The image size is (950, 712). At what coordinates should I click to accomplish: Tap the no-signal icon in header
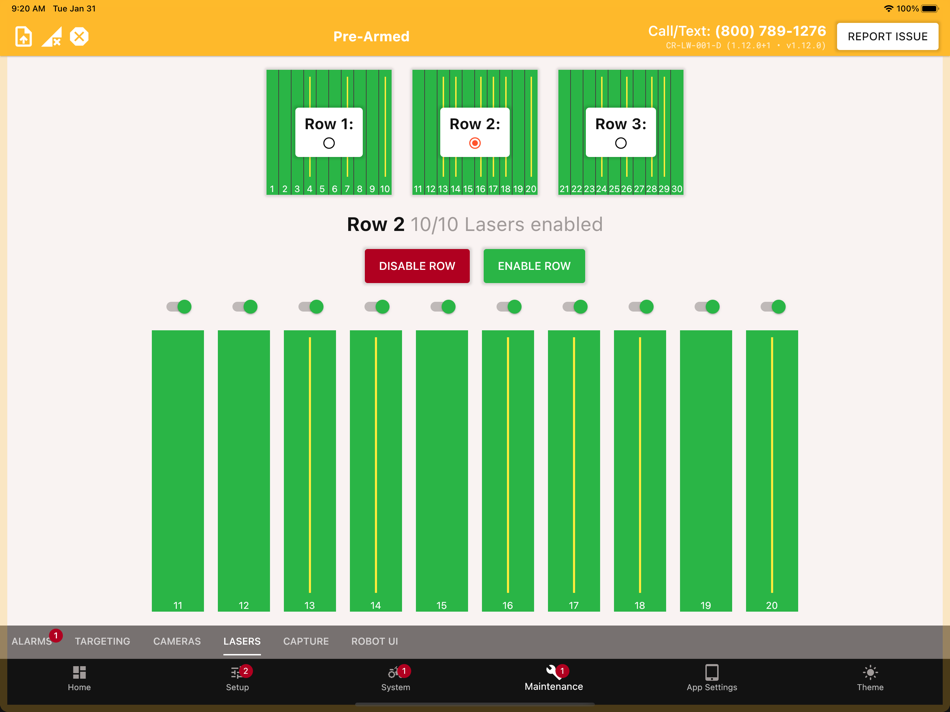pos(51,36)
